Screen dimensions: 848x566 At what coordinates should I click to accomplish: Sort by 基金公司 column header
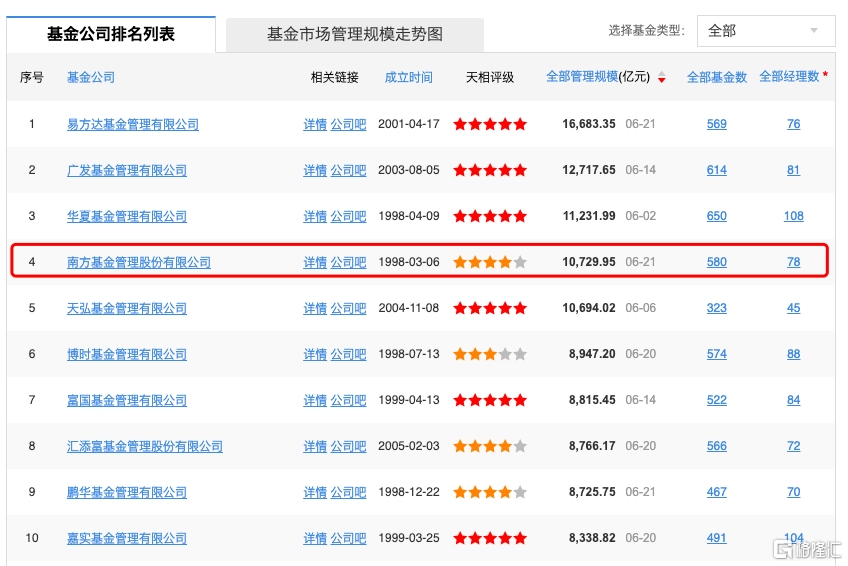point(91,77)
